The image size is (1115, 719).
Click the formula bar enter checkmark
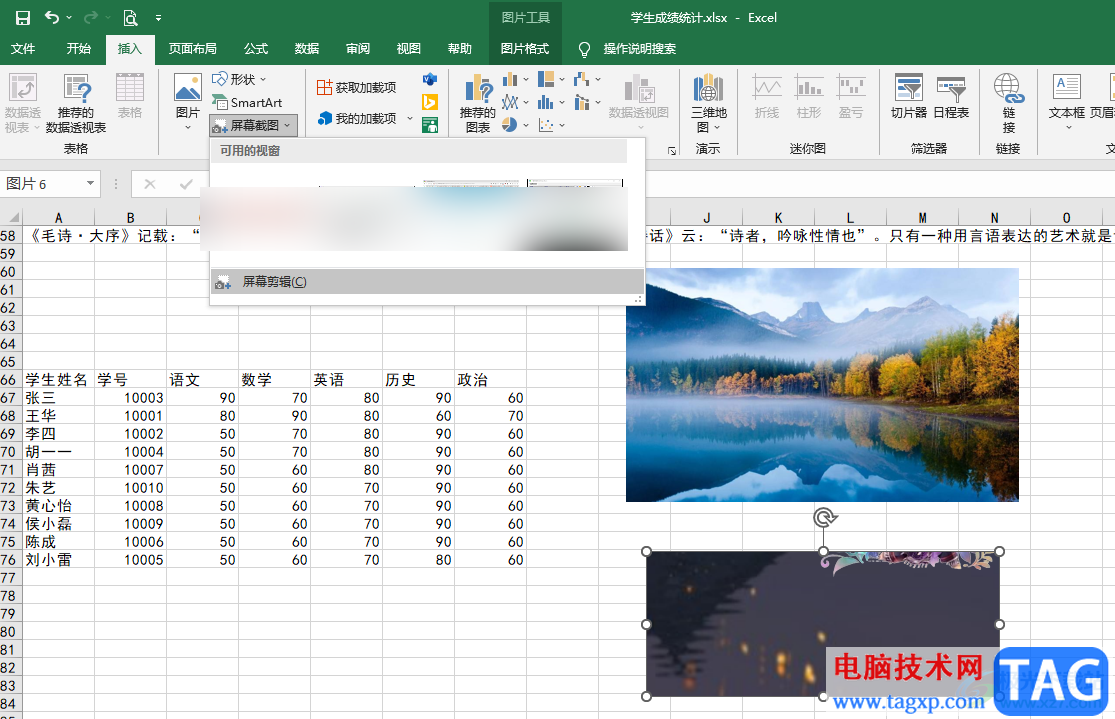tap(186, 184)
